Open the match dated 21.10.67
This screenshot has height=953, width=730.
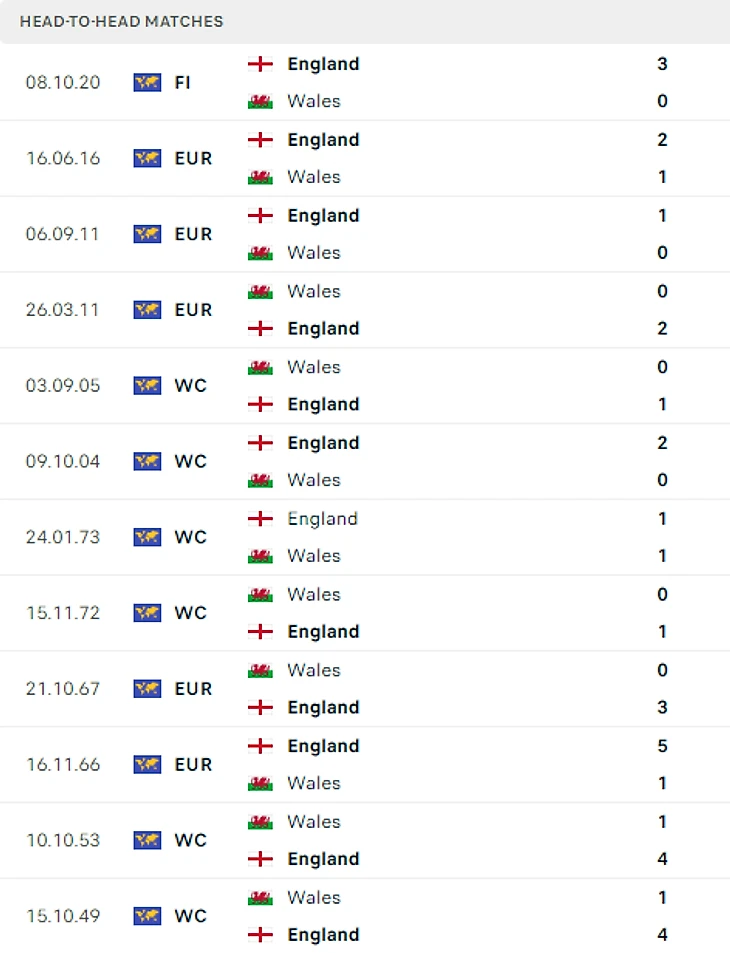(x=63, y=689)
